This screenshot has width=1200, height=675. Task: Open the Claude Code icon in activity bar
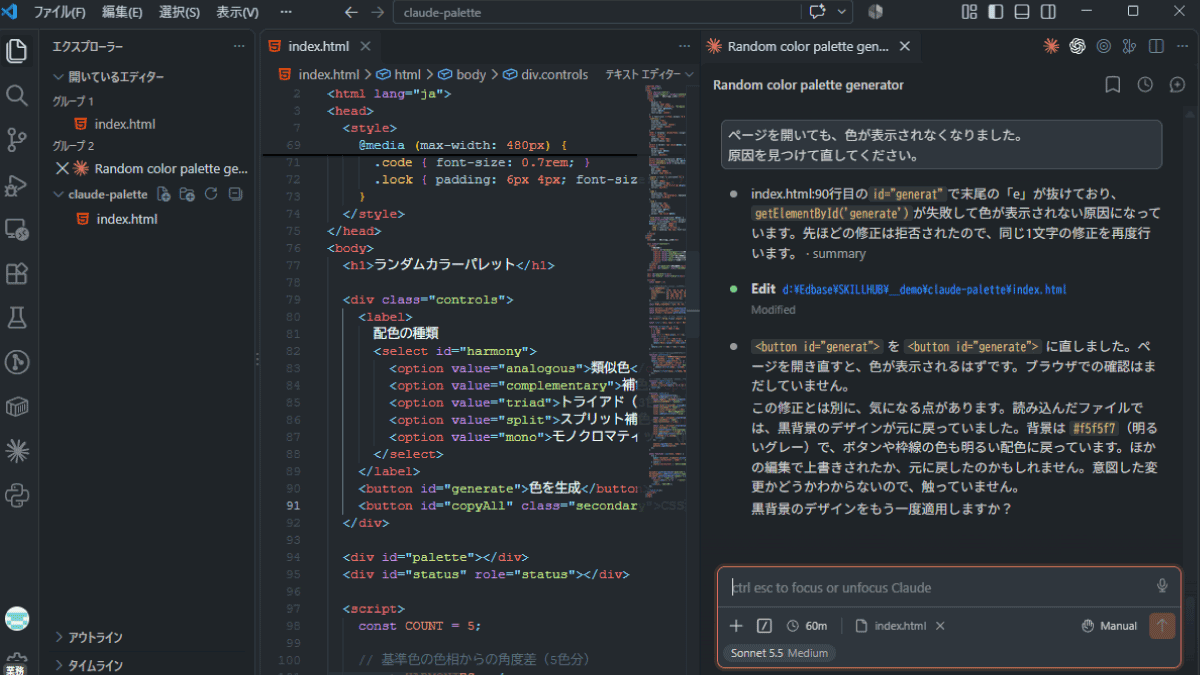click(x=17, y=451)
